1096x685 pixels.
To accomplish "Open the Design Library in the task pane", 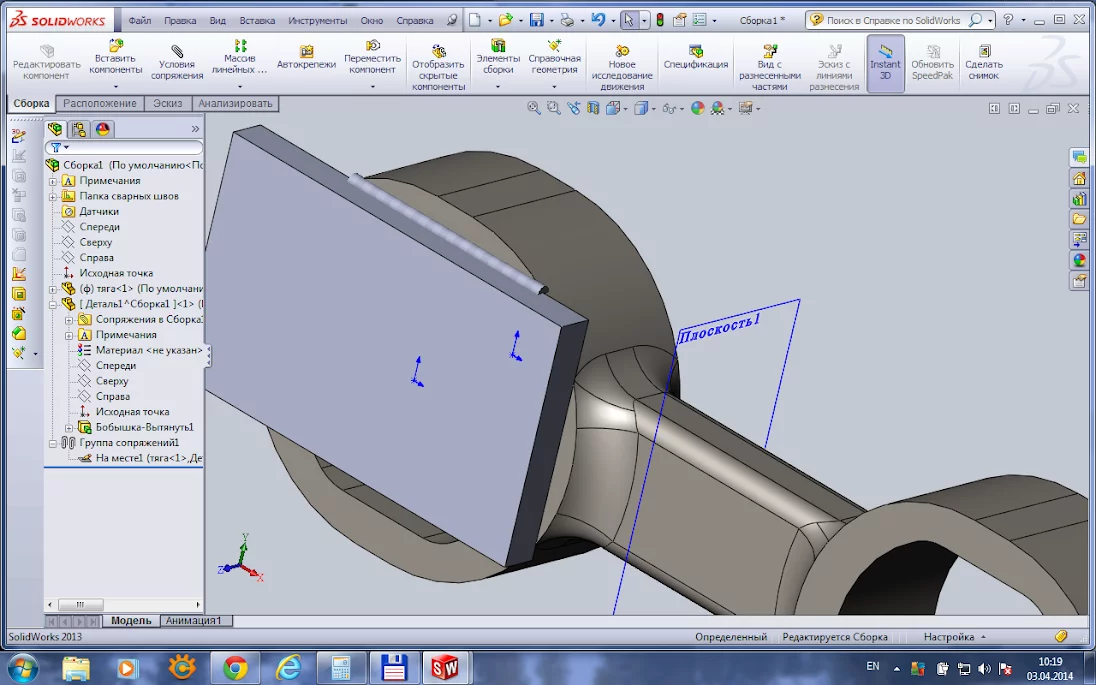I will 1079,198.
